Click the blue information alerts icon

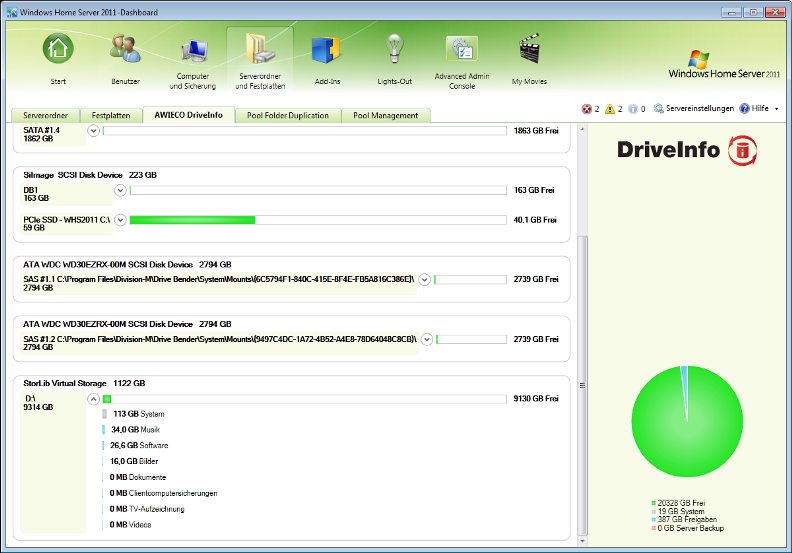point(633,109)
